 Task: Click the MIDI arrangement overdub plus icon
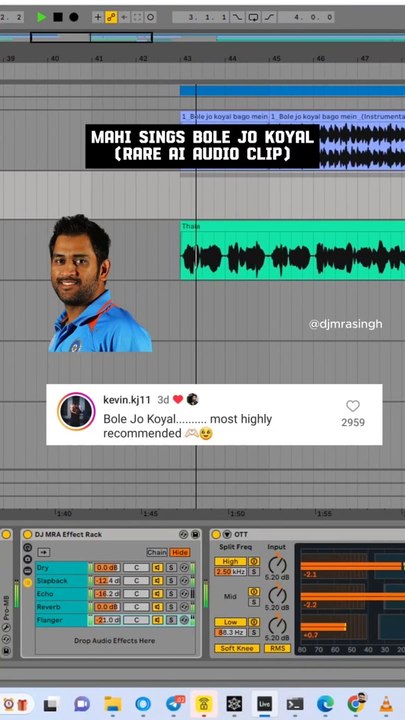pyautogui.click(x=97, y=17)
